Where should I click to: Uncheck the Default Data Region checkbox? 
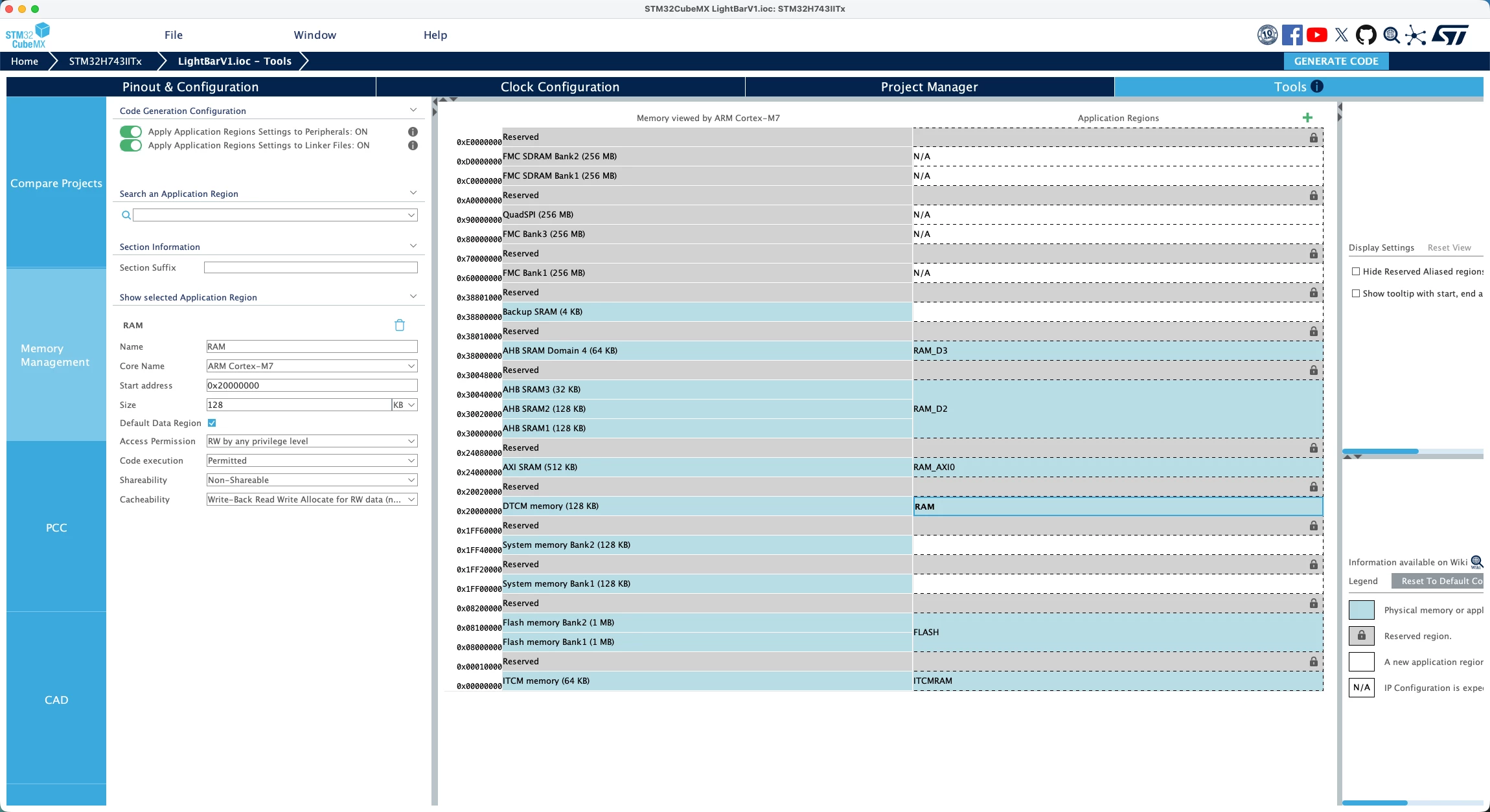coord(212,423)
